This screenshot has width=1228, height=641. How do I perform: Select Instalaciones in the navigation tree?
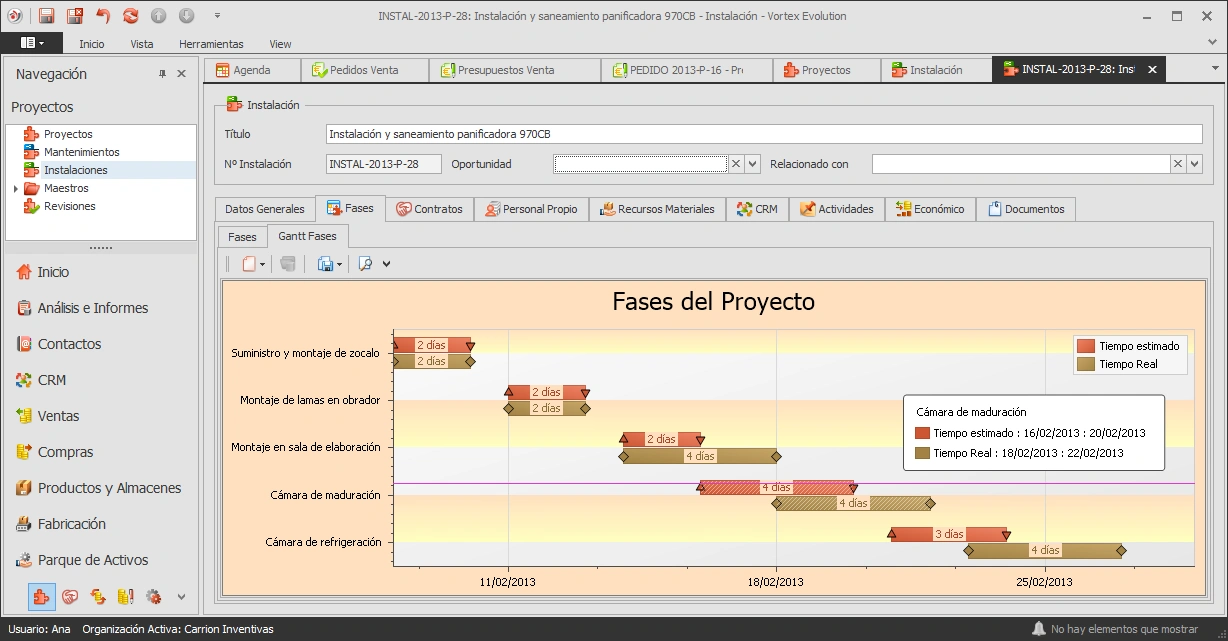[75, 170]
